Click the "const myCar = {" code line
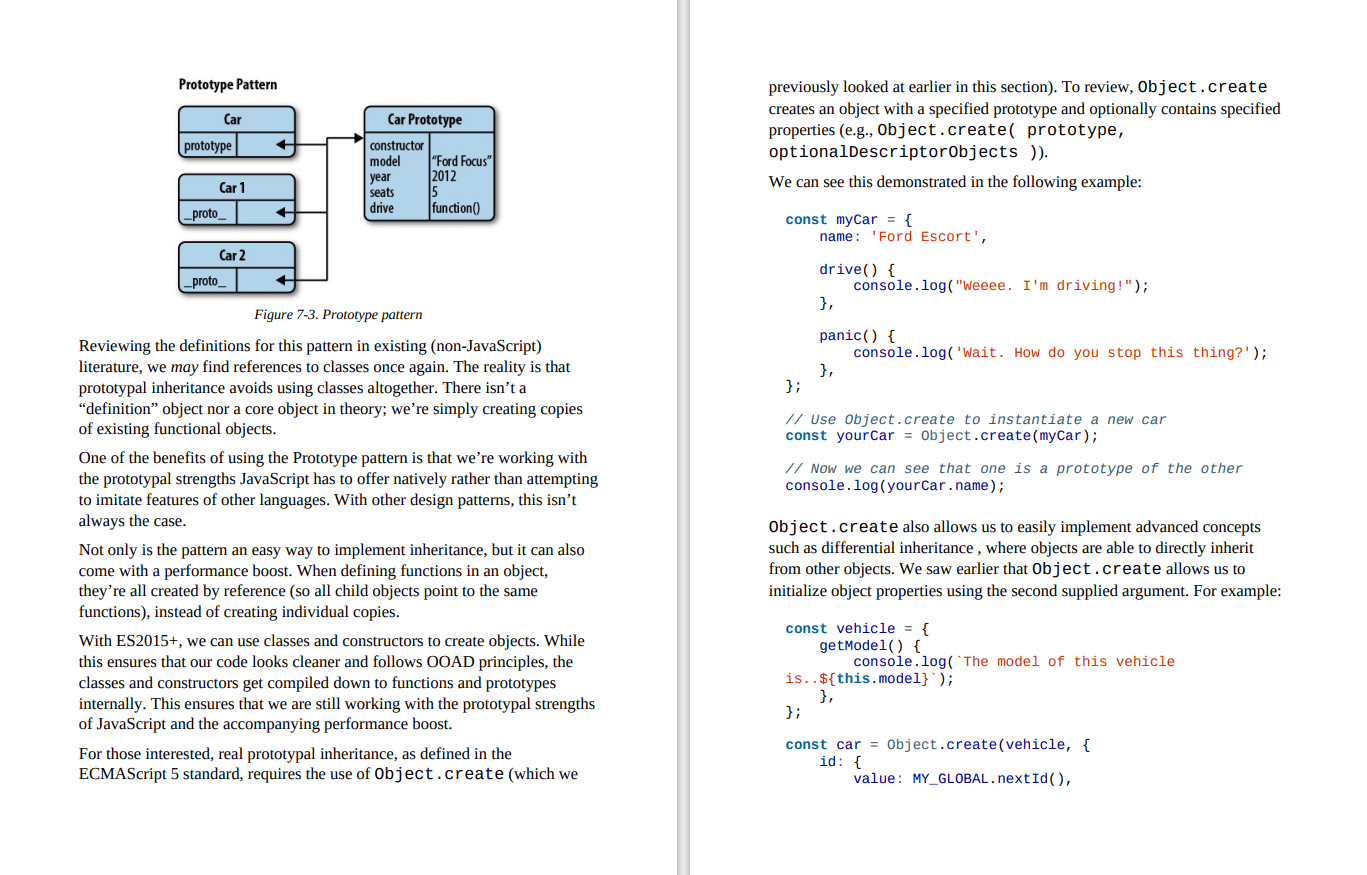 click(849, 219)
